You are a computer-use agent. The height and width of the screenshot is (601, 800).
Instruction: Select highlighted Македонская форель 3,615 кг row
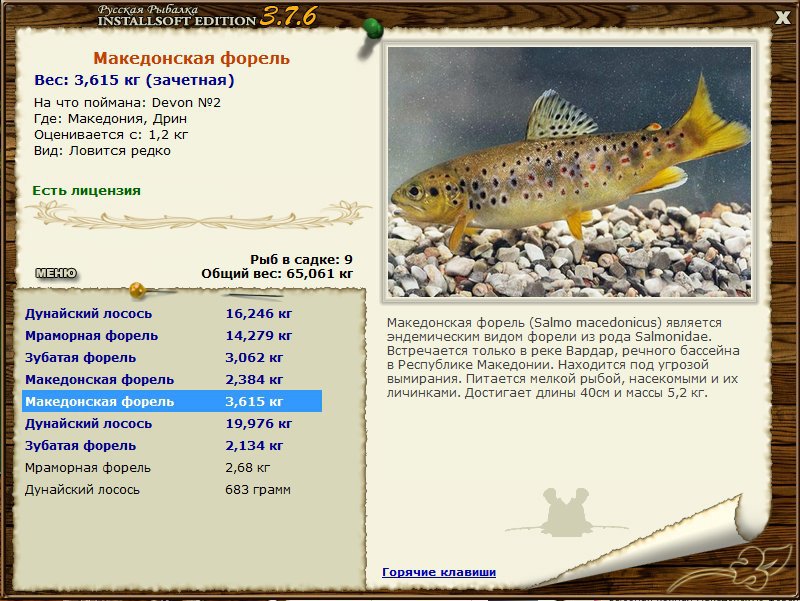click(x=171, y=401)
